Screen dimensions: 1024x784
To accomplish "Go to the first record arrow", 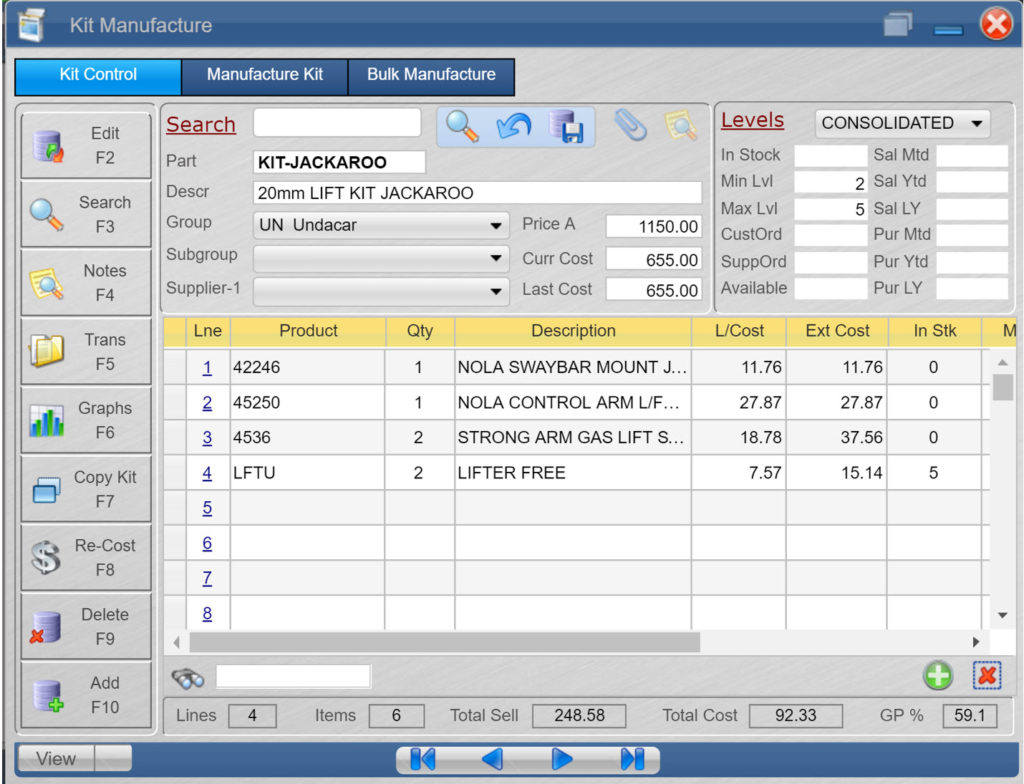I will tap(423, 759).
